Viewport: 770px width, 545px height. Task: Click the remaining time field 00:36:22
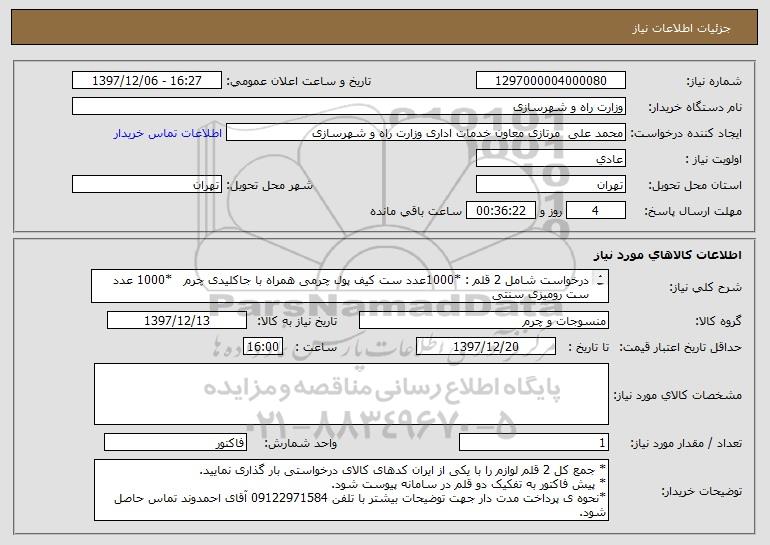pos(500,211)
